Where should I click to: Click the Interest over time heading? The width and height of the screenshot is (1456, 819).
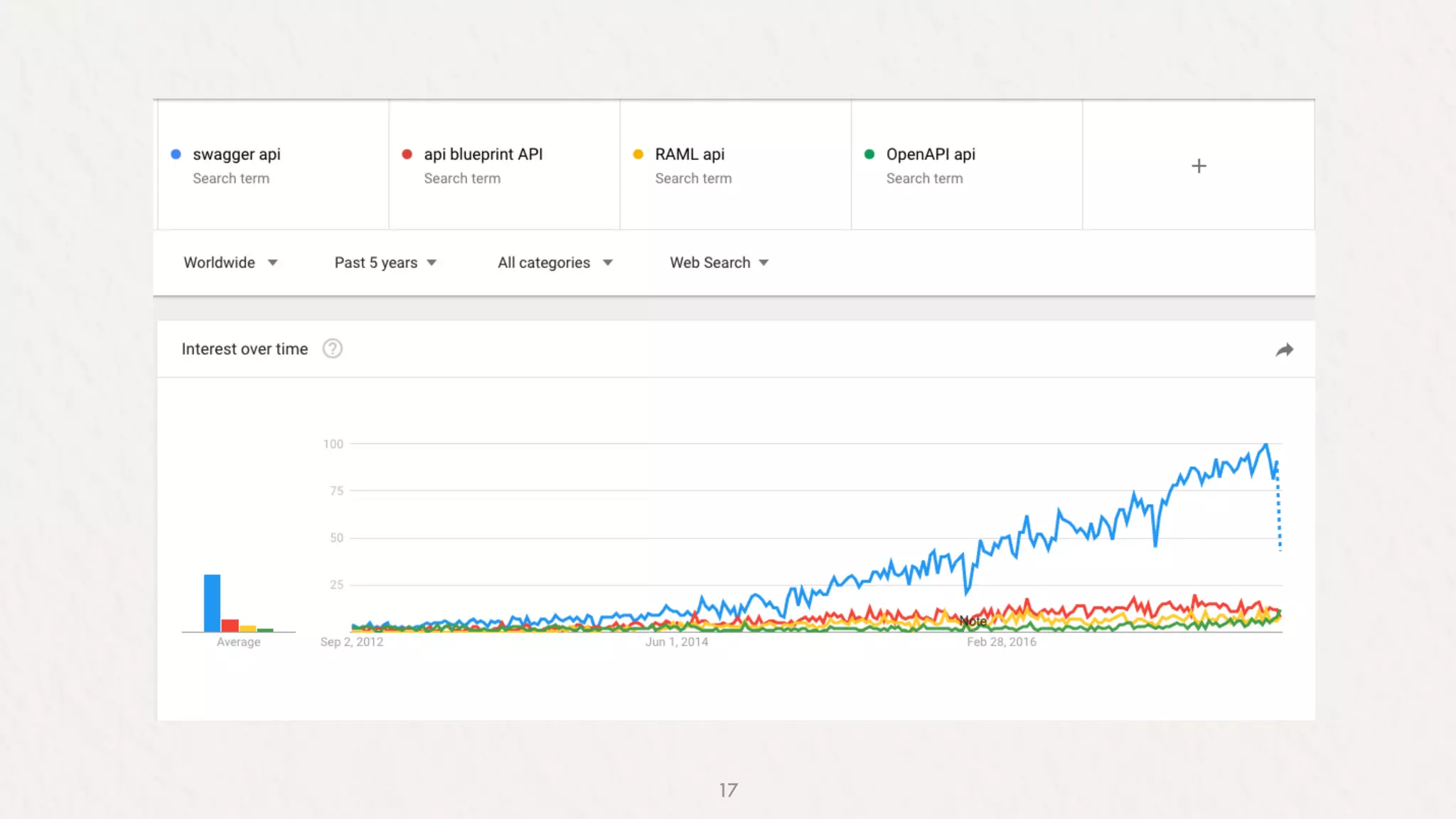[245, 349]
